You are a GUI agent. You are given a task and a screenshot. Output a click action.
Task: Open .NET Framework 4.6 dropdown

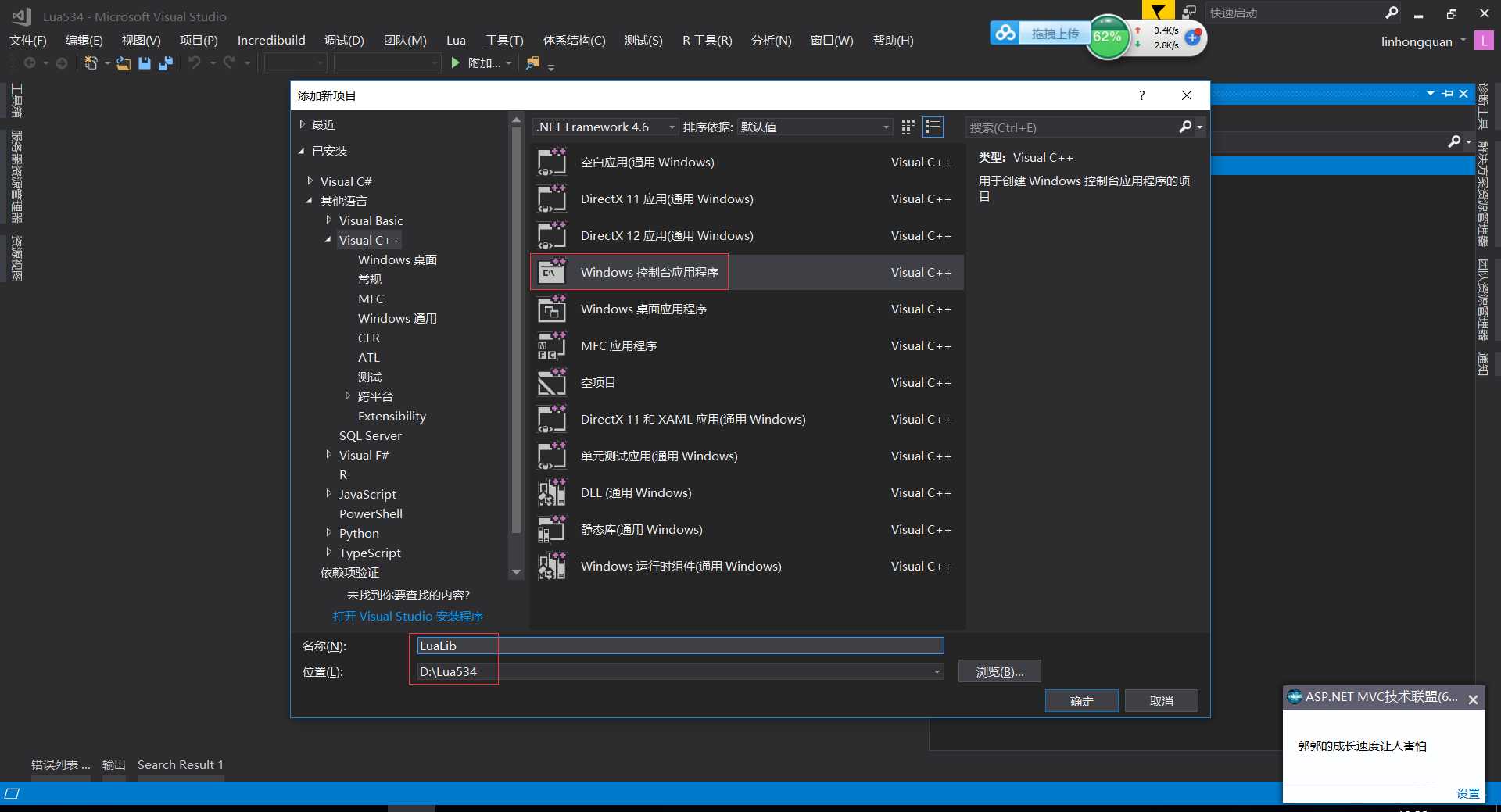click(605, 127)
